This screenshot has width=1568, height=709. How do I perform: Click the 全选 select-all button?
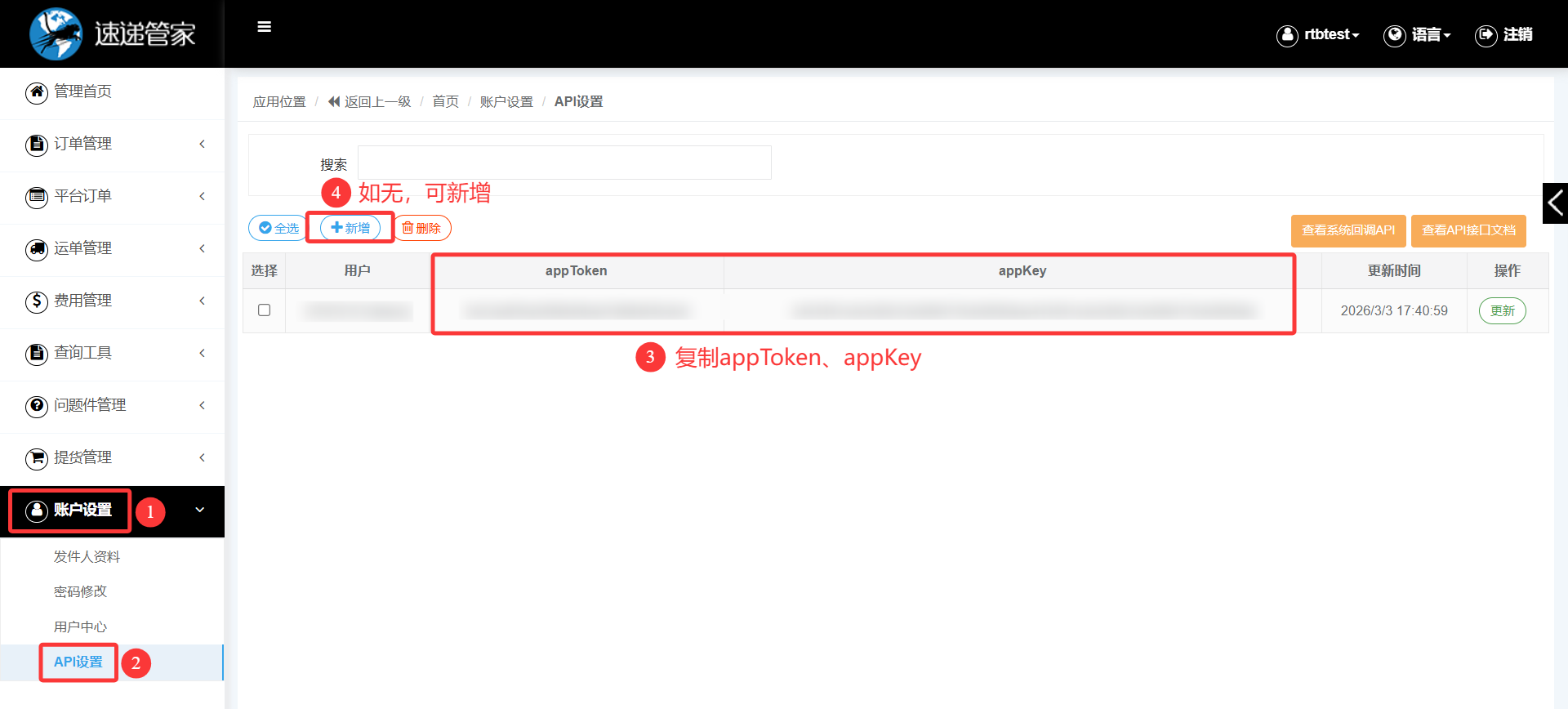coord(278,228)
